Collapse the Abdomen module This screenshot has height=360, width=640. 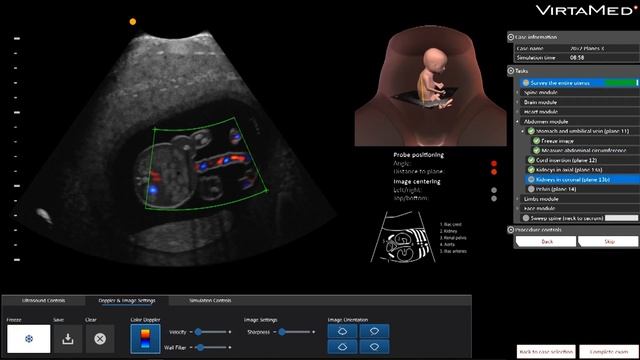tap(518, 122)
